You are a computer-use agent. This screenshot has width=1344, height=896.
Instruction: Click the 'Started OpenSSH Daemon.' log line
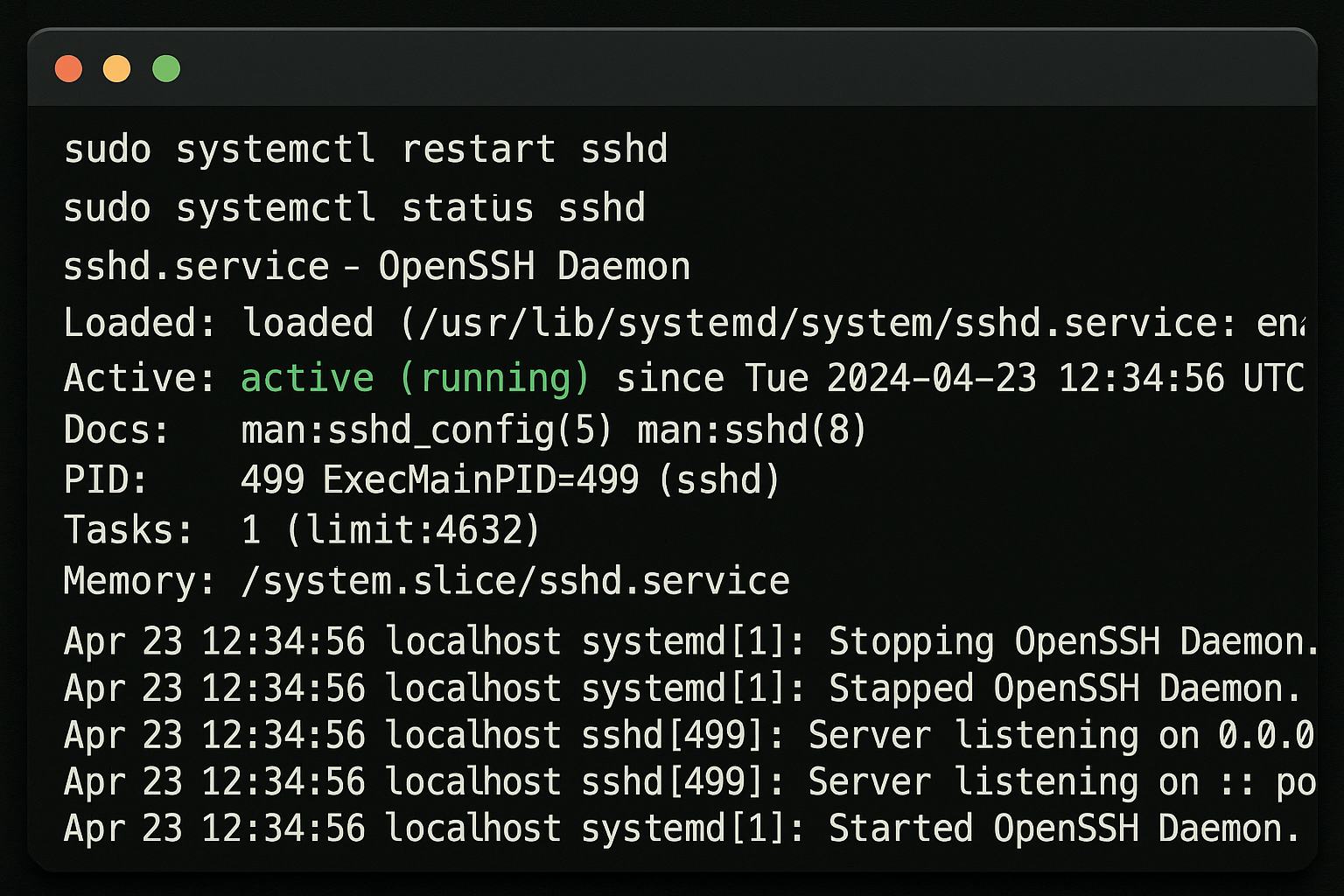point(682,829)
